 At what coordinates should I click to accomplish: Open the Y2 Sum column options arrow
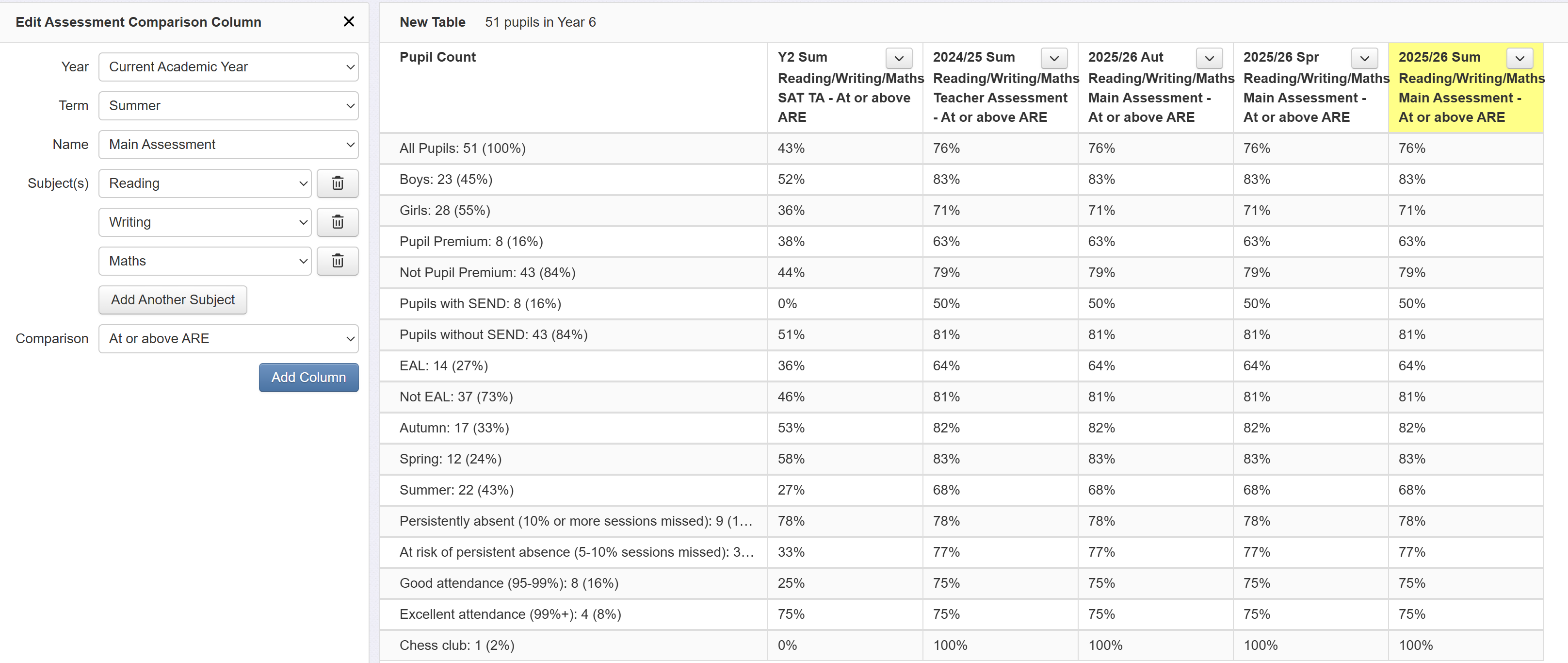click(x=898, y=58)
